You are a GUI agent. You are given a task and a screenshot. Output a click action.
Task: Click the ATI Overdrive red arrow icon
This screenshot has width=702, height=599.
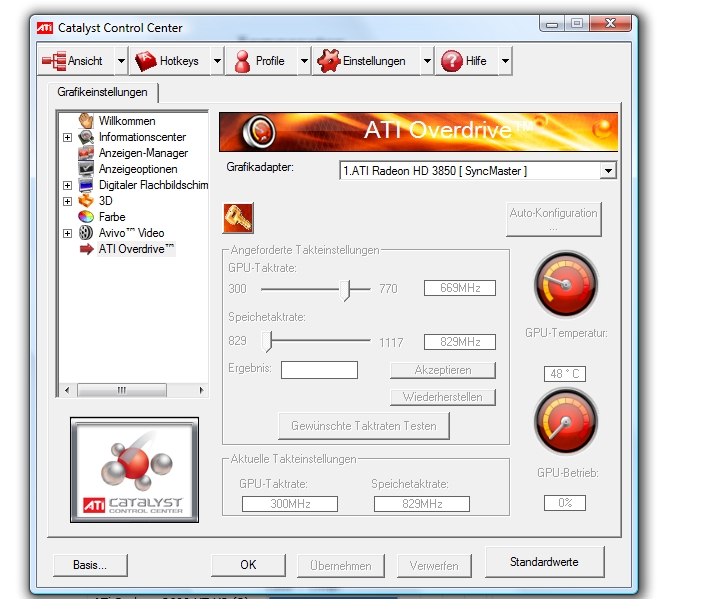[x=86, y=249]
